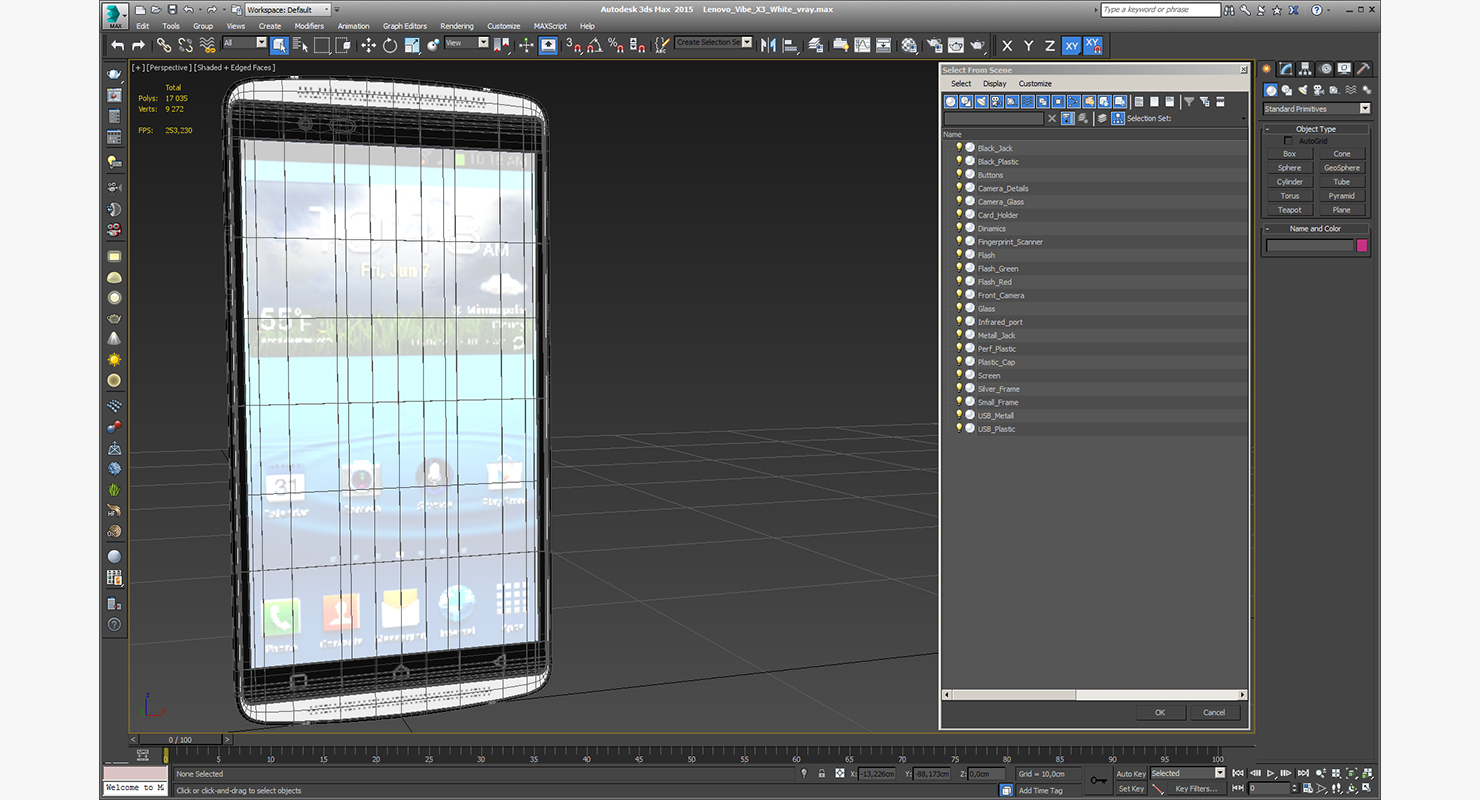This screenshot has width=1480, height=800.
Task: Click the Undo arrow in main toolbar
Action: pos(118,45)
